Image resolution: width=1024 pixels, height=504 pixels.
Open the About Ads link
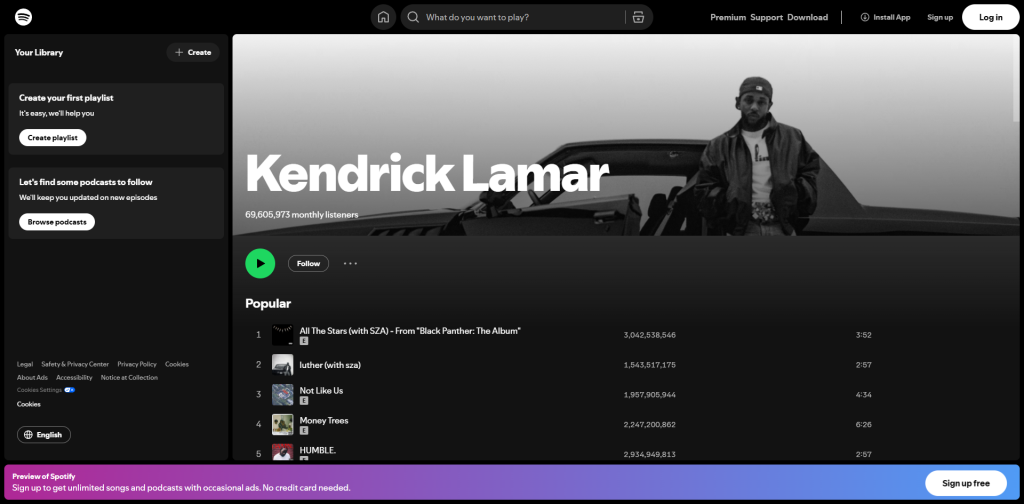tap(32, 377)
